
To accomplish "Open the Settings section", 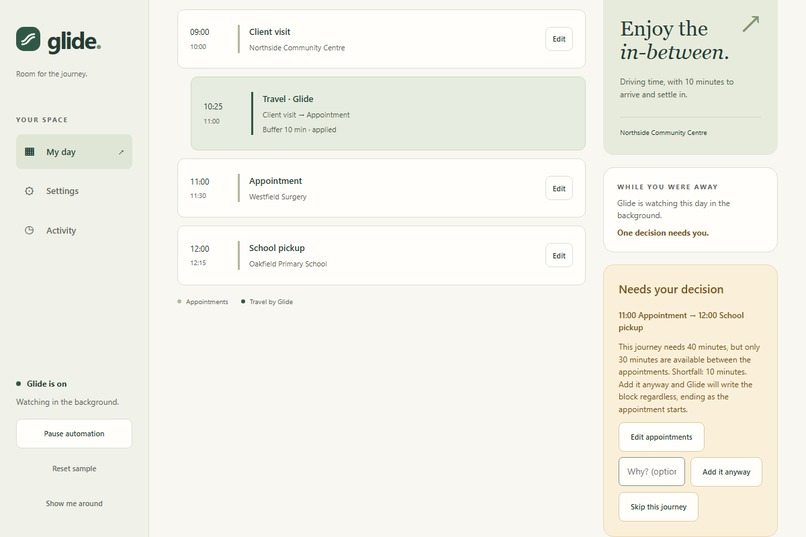I will 74,191.
